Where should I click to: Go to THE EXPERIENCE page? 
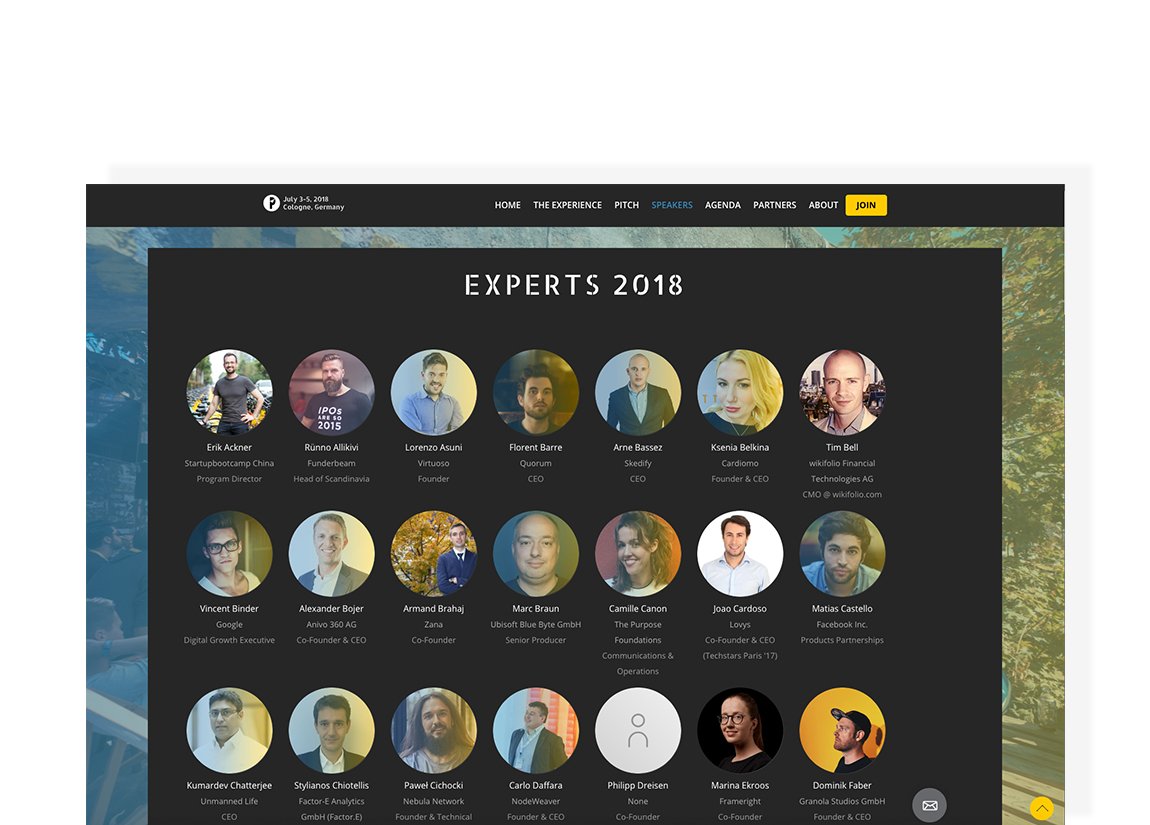pyautogui.click(x=567, y=205)
